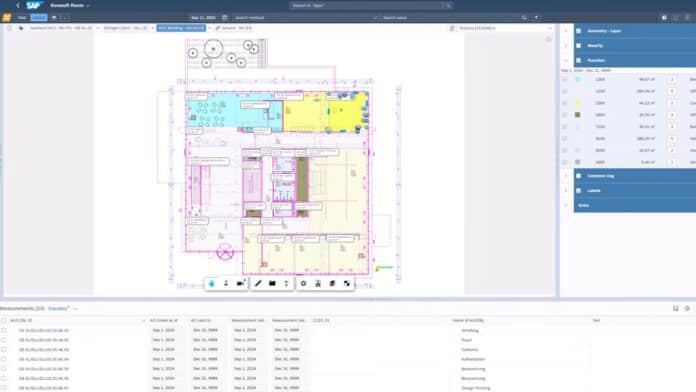Click the cyan color swatch in the function list
This screenshot has width=696, height=392.
point(577,79)
